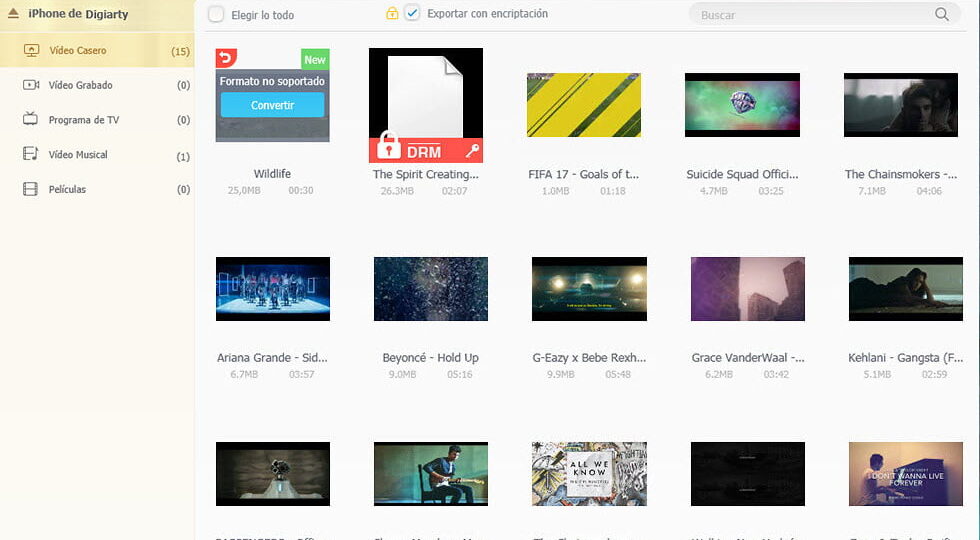Screen dimensions: 980x540
Task: Click the Vídeo Grabado camera icon
Action: pos(31,85)
